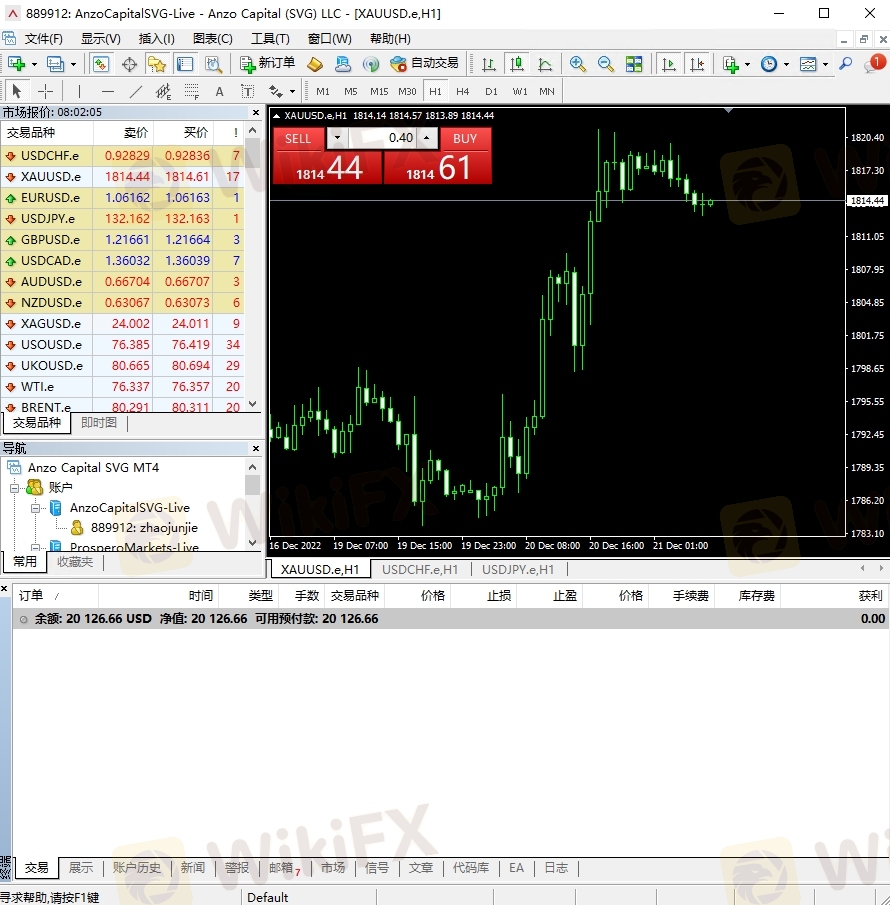Expand the periods dropdown arrow
Image resolution: width=890 pixels, height=905 pixels.
pos(786,64)
